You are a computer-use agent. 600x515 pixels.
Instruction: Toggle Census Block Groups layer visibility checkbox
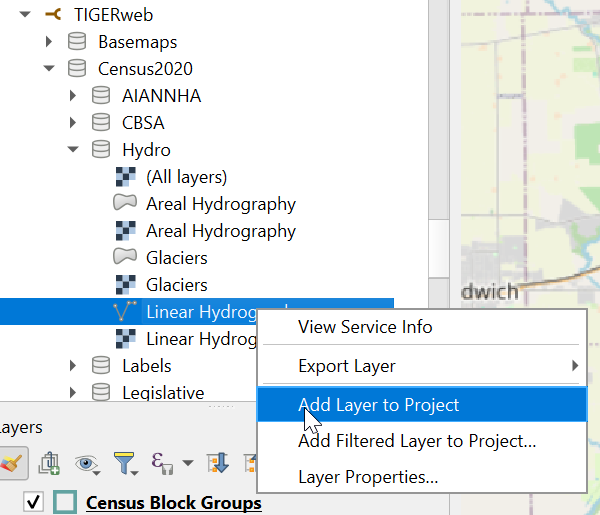[33, 502]
